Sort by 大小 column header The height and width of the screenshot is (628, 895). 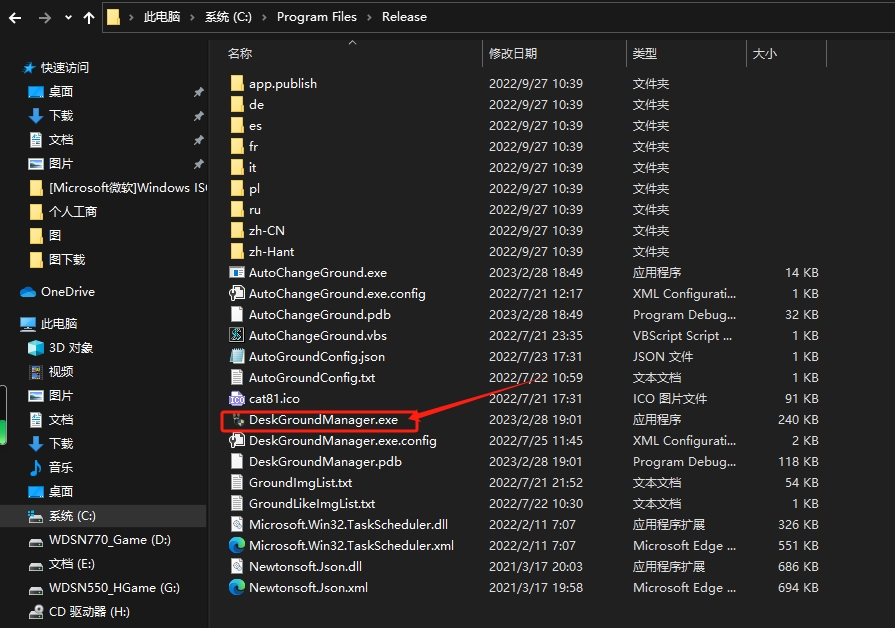pos(764,54)
